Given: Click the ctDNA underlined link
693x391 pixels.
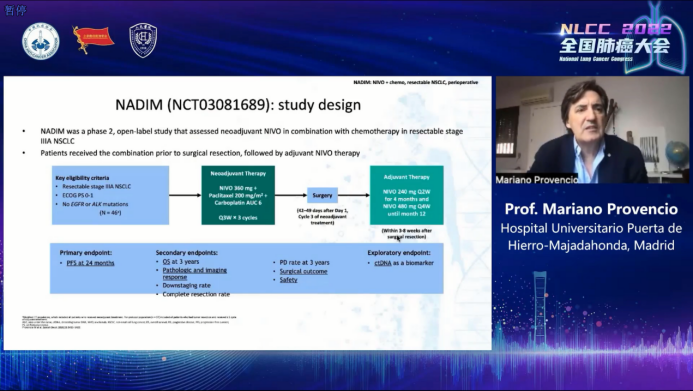Looking at the screenshot, I should pos(383,263).
